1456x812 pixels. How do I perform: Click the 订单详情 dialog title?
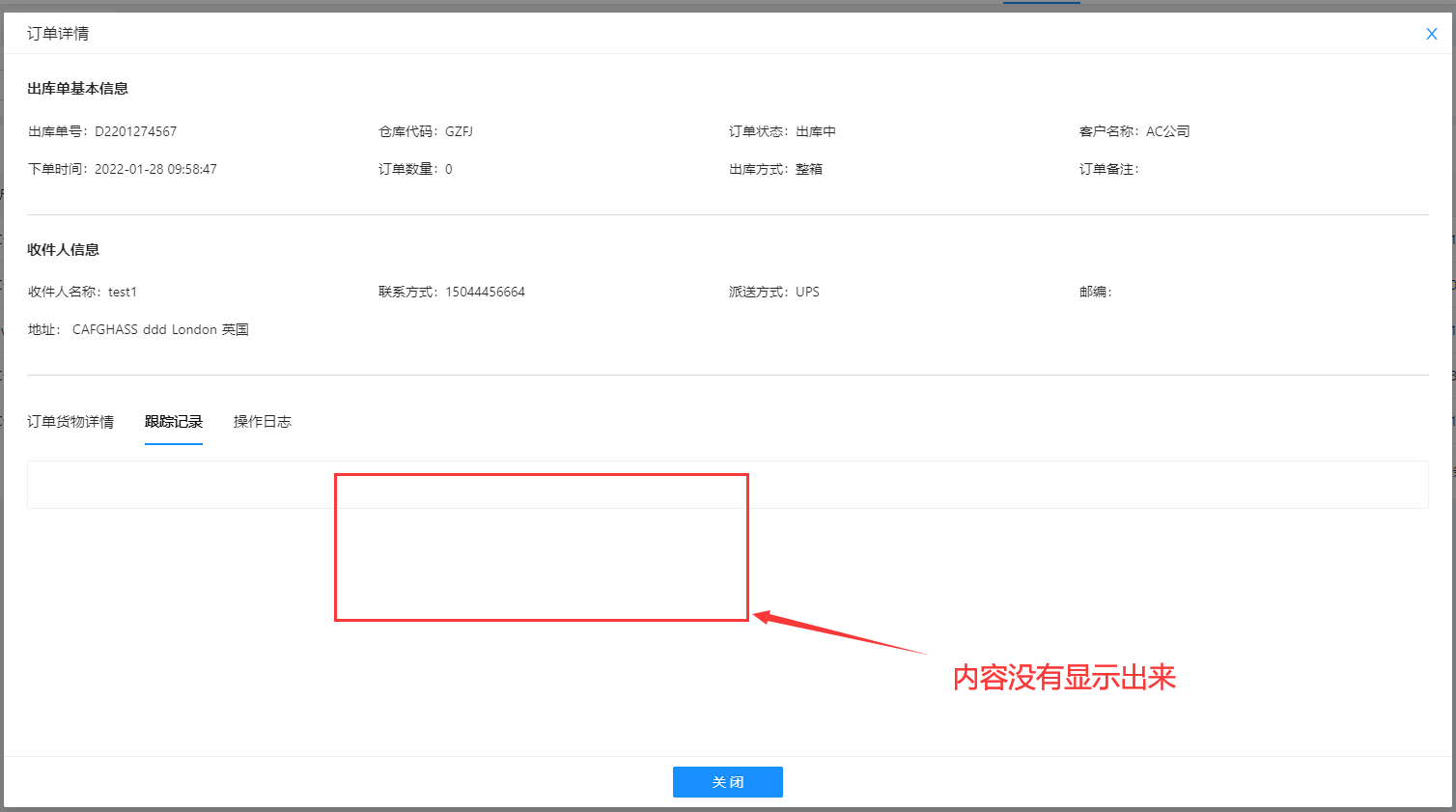[x=58, y=34]
